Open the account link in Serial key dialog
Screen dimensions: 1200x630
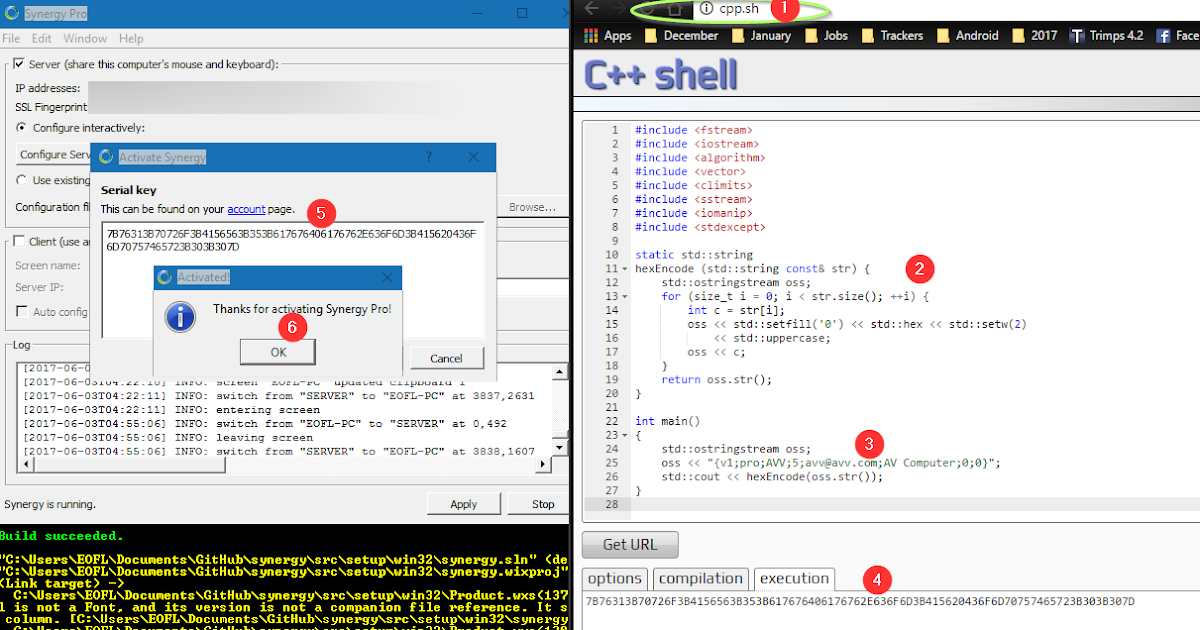pyautogui.click(x=246, y=209)
